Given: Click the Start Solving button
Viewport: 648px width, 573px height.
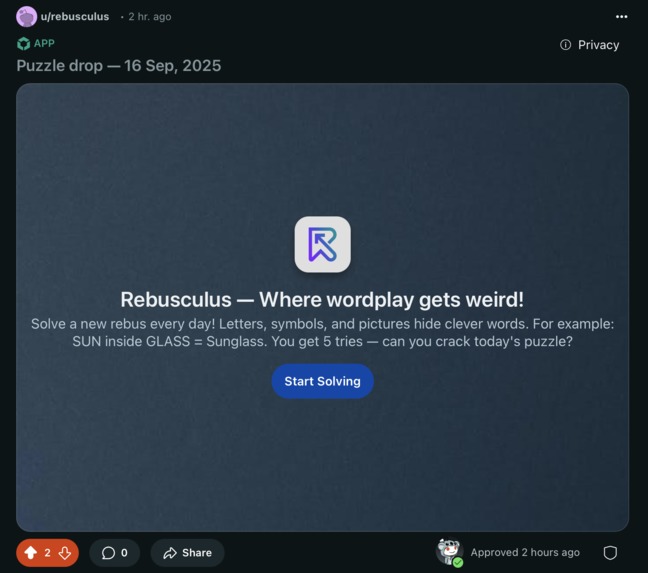Looking at the screenshot, I should pos(322,381).
